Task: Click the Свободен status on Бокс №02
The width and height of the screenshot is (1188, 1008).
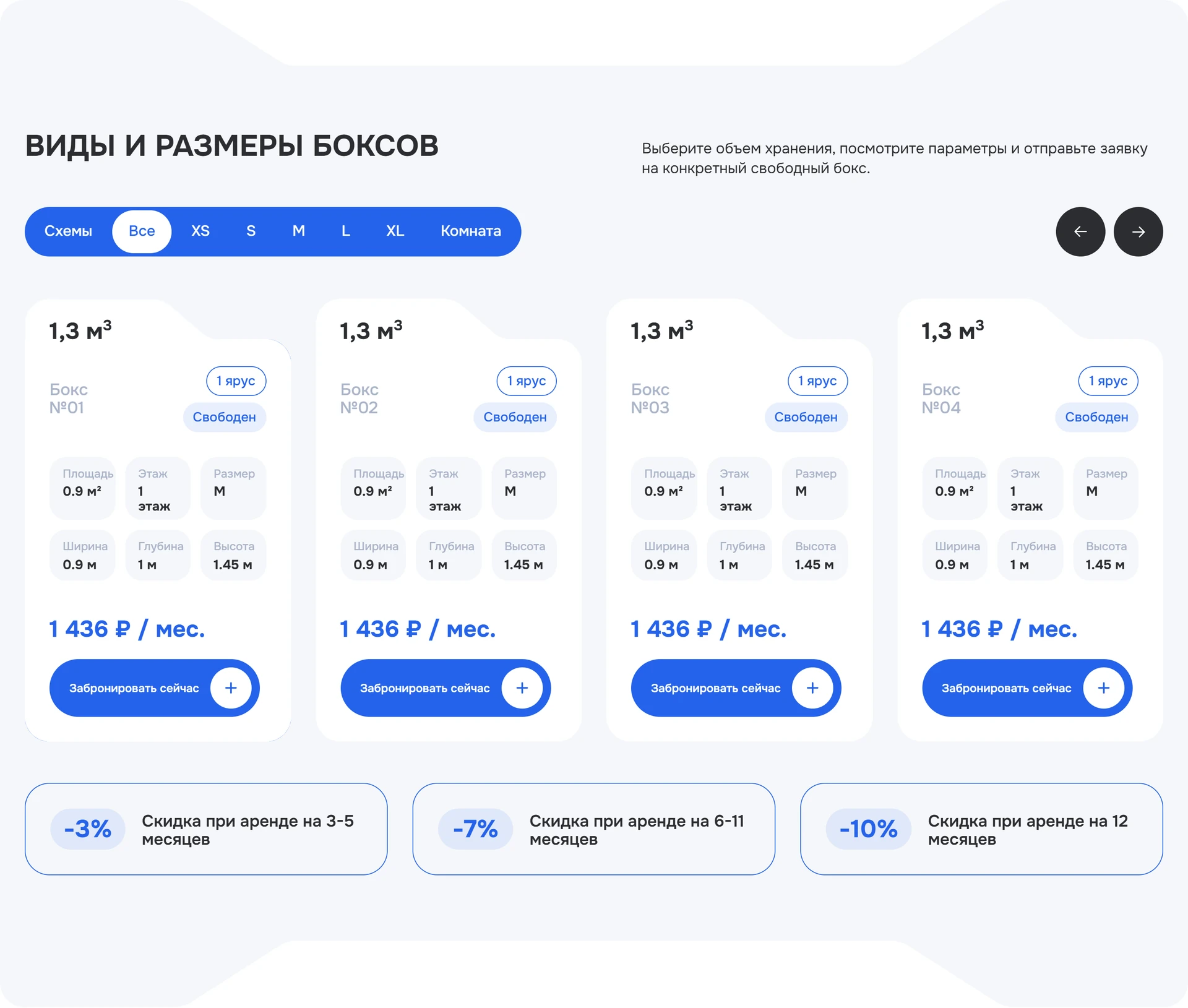Action: pos(515,417)
